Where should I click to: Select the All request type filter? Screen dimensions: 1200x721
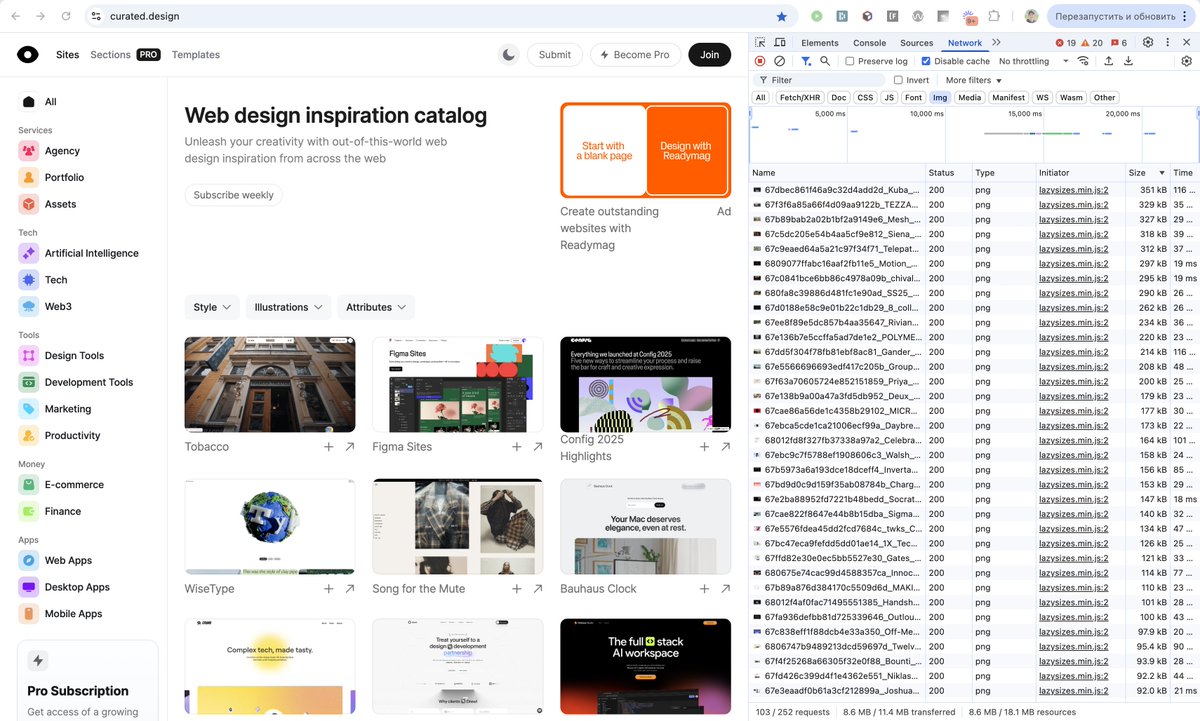(x=761, y=98)
